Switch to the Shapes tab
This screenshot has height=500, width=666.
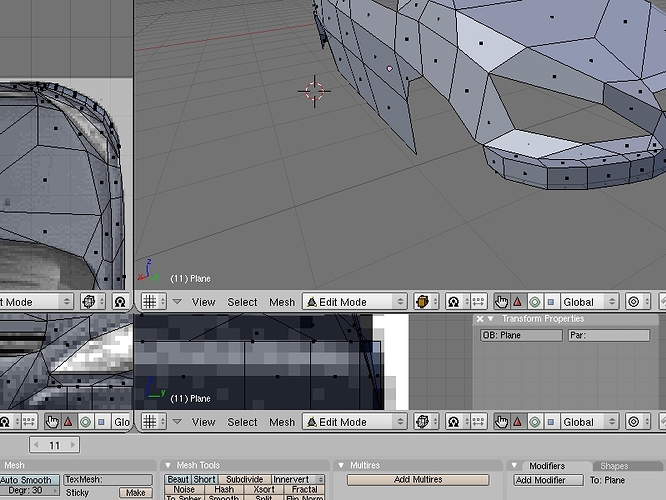pyautogui.click(x=615, y=466)
